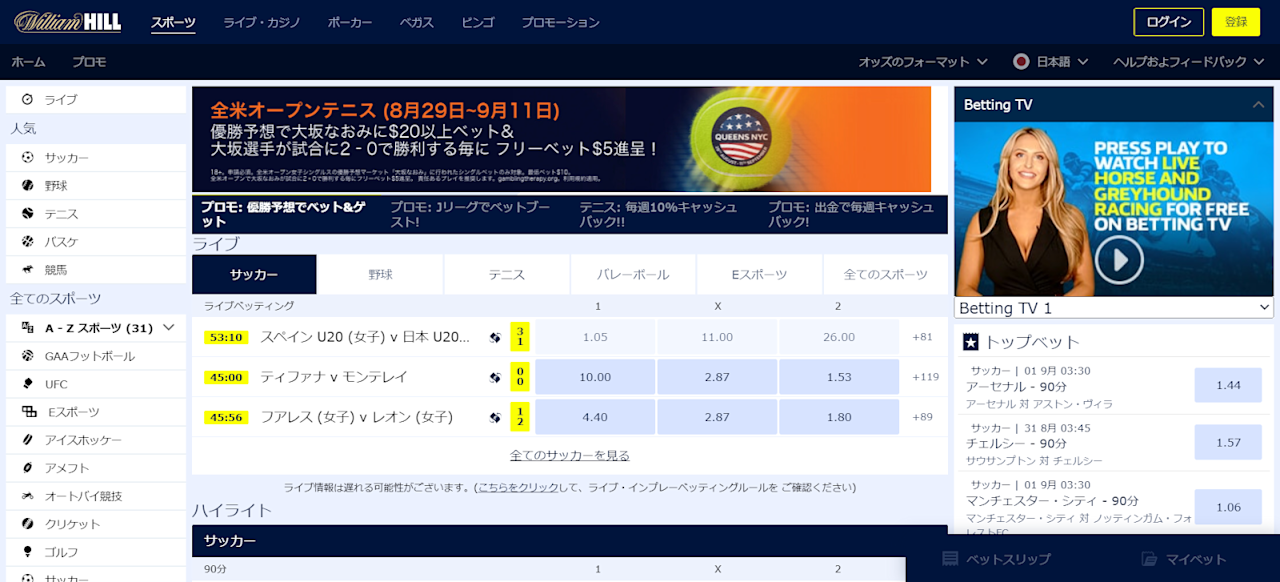
Task: Play the Betting TV video
Action: (1118, 260)
